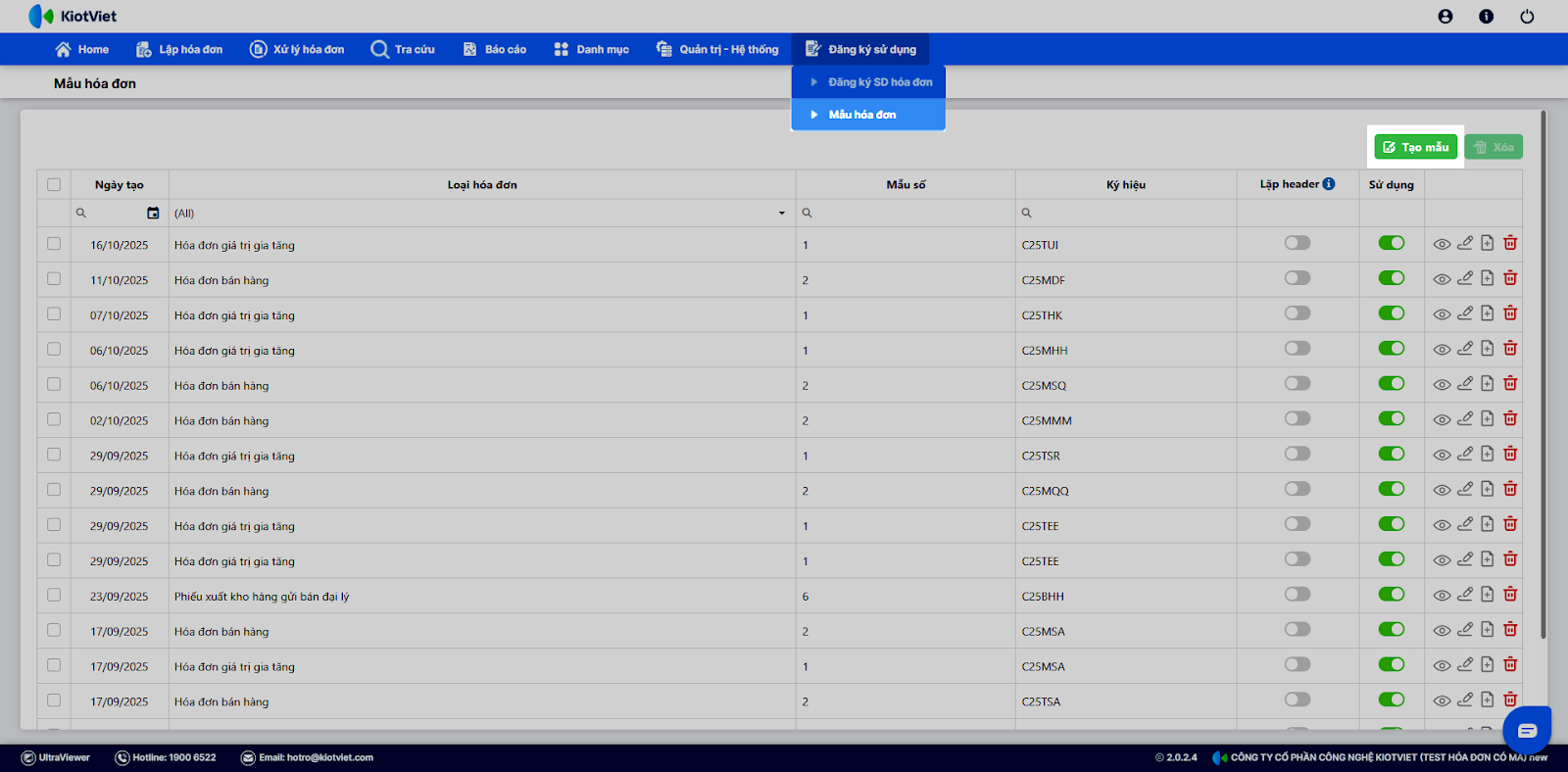Delete the C25TUI template row
1568x772 pixels.
[x=1510, y=243]
